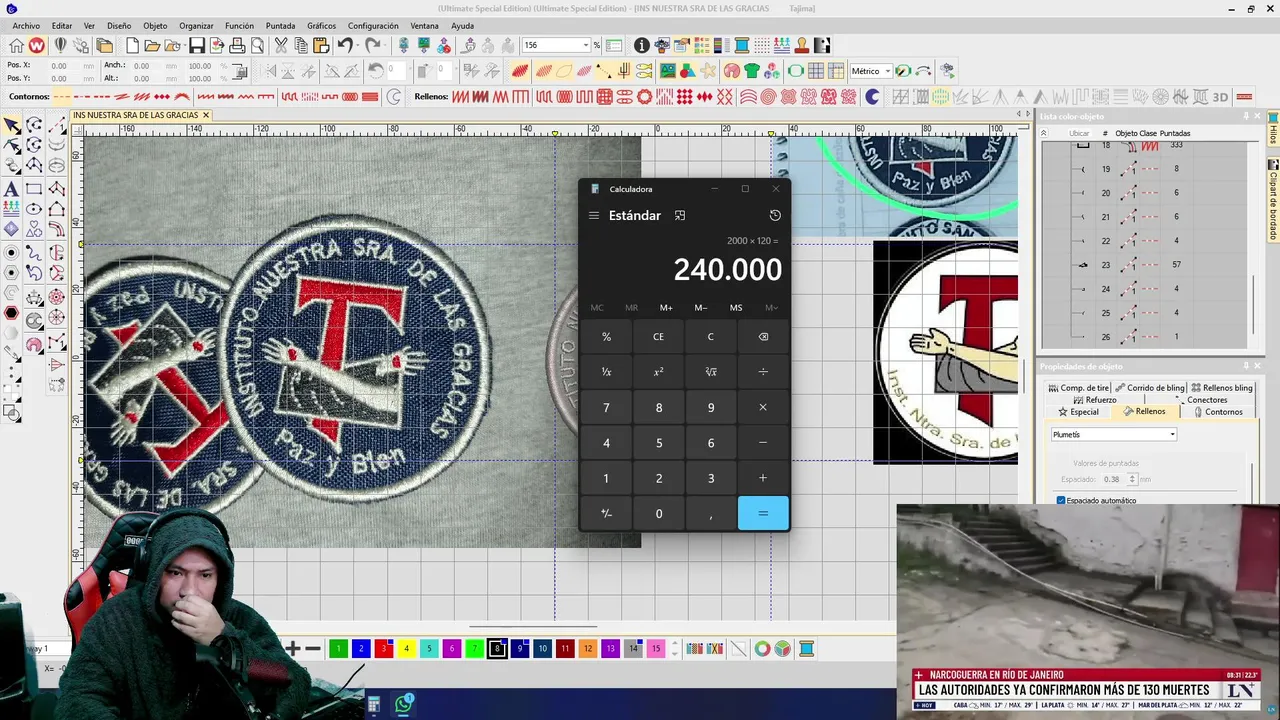This screenshot has height=720, width=1280.
Task: Click the crescent icon after Contornos stitches
Action: click(x=394, y=97)
